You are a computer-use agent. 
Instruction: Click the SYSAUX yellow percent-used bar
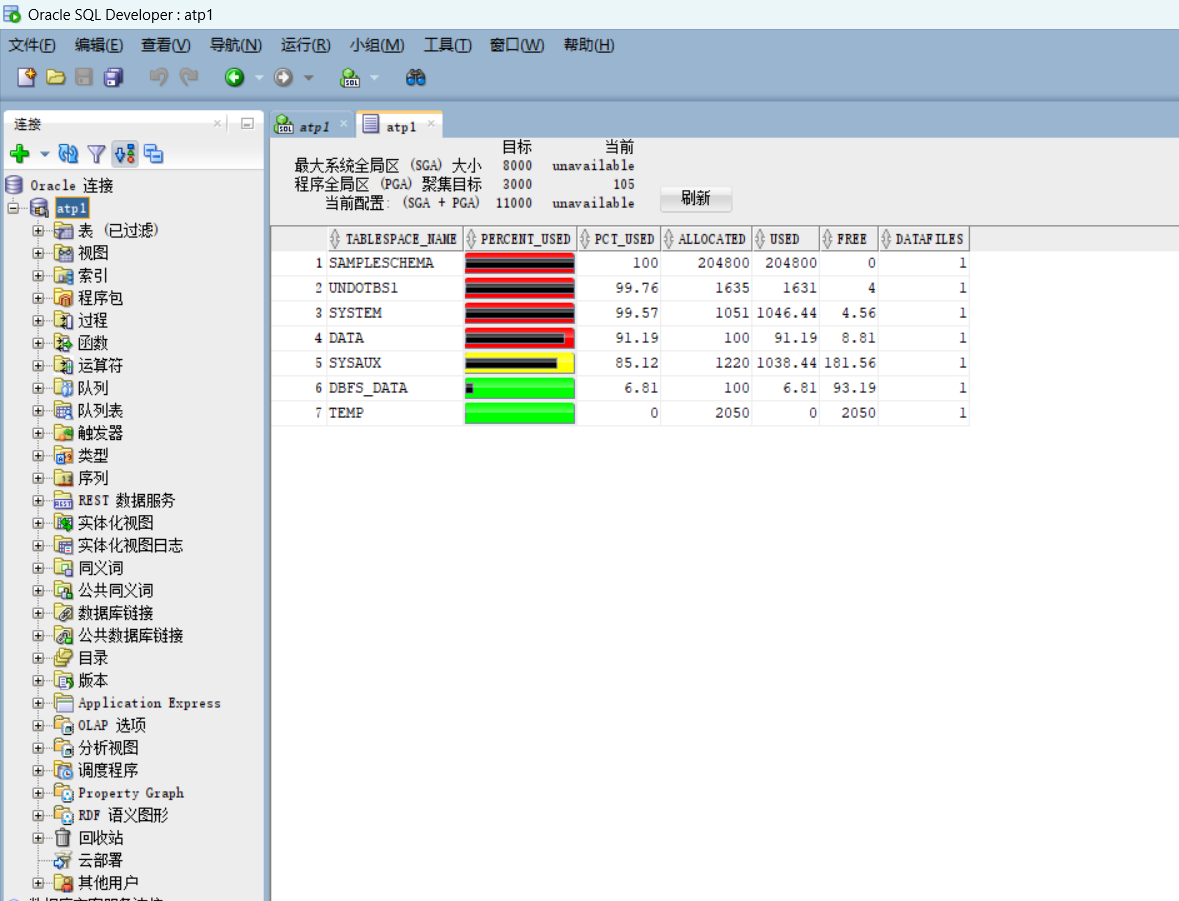[x=520, y=363]
